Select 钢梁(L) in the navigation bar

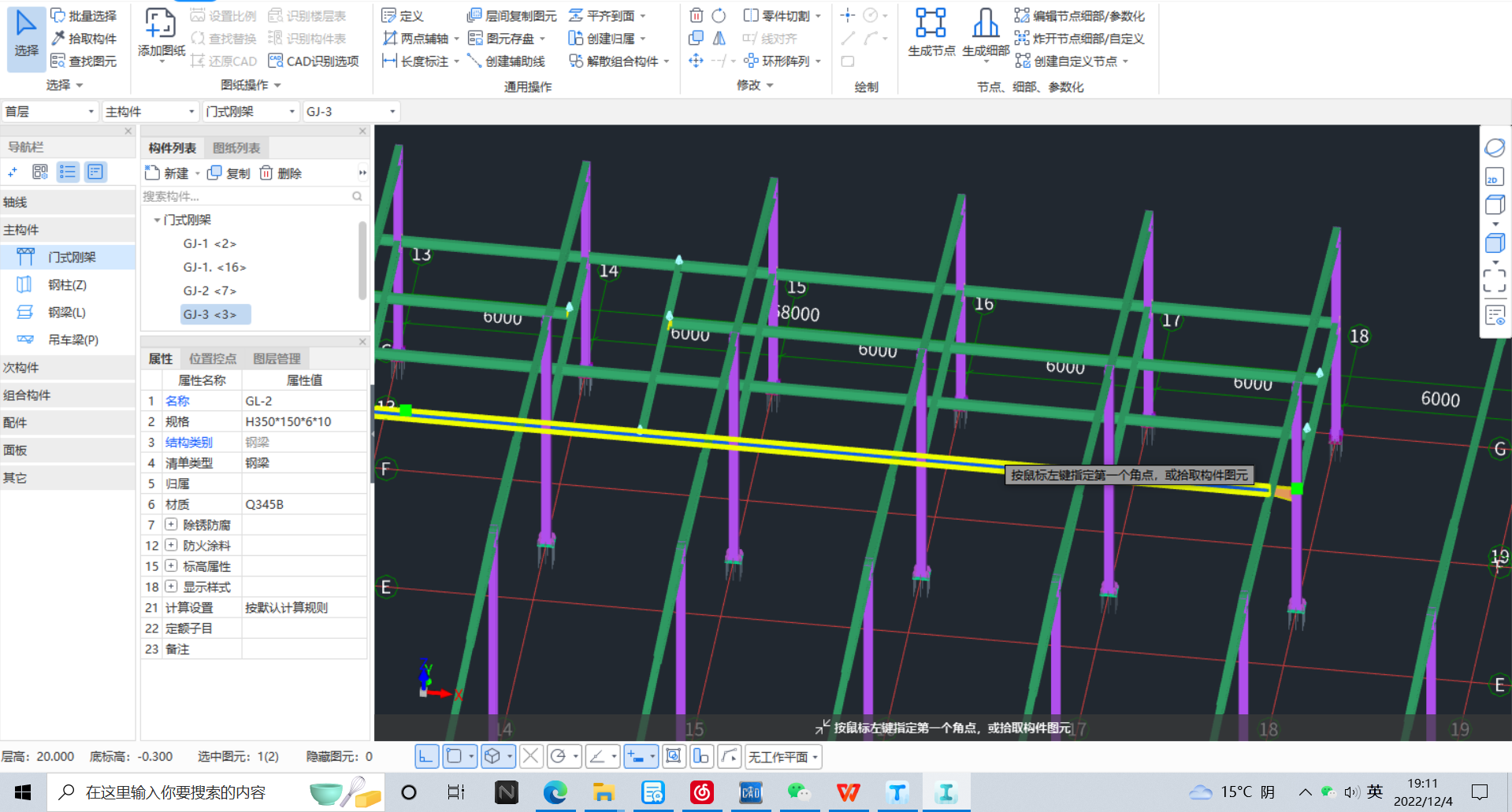pyautogui.click(x=67, y=313)
